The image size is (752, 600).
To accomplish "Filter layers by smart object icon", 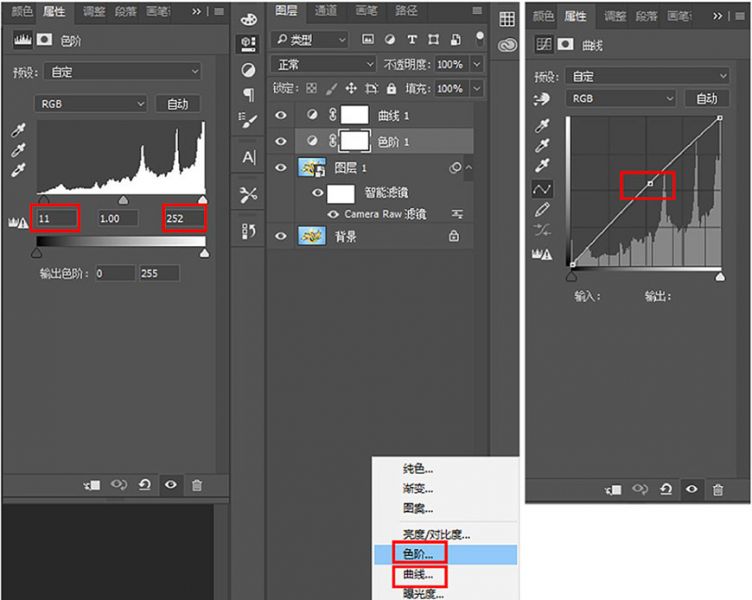I will coord(456,39).
